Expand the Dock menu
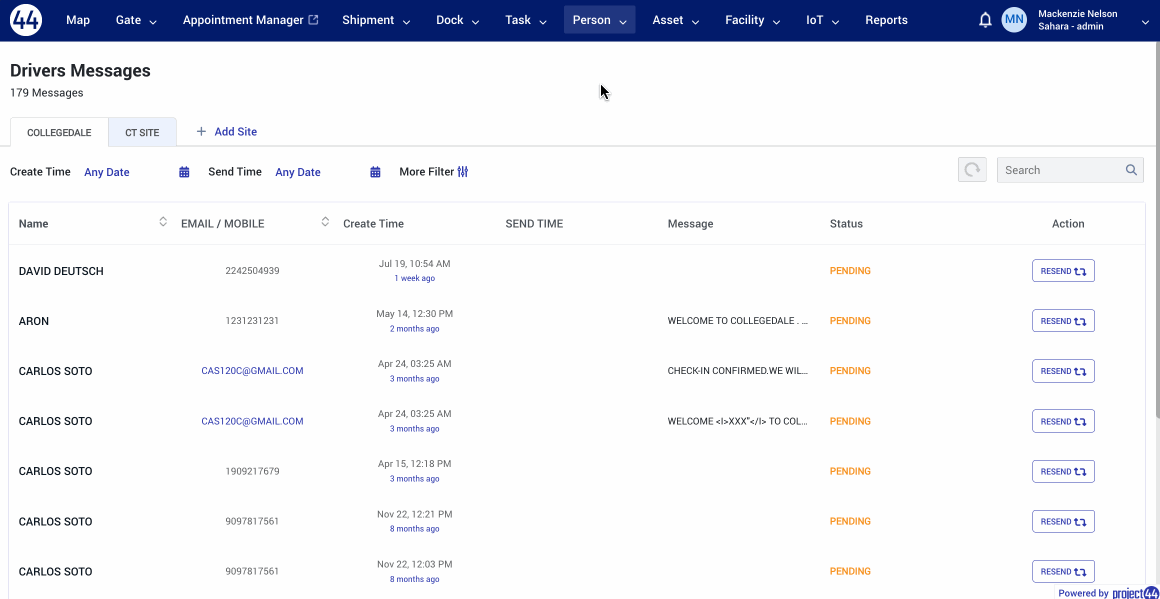The width and height of the screenshot is (1160, 599). tap(457, 20)
